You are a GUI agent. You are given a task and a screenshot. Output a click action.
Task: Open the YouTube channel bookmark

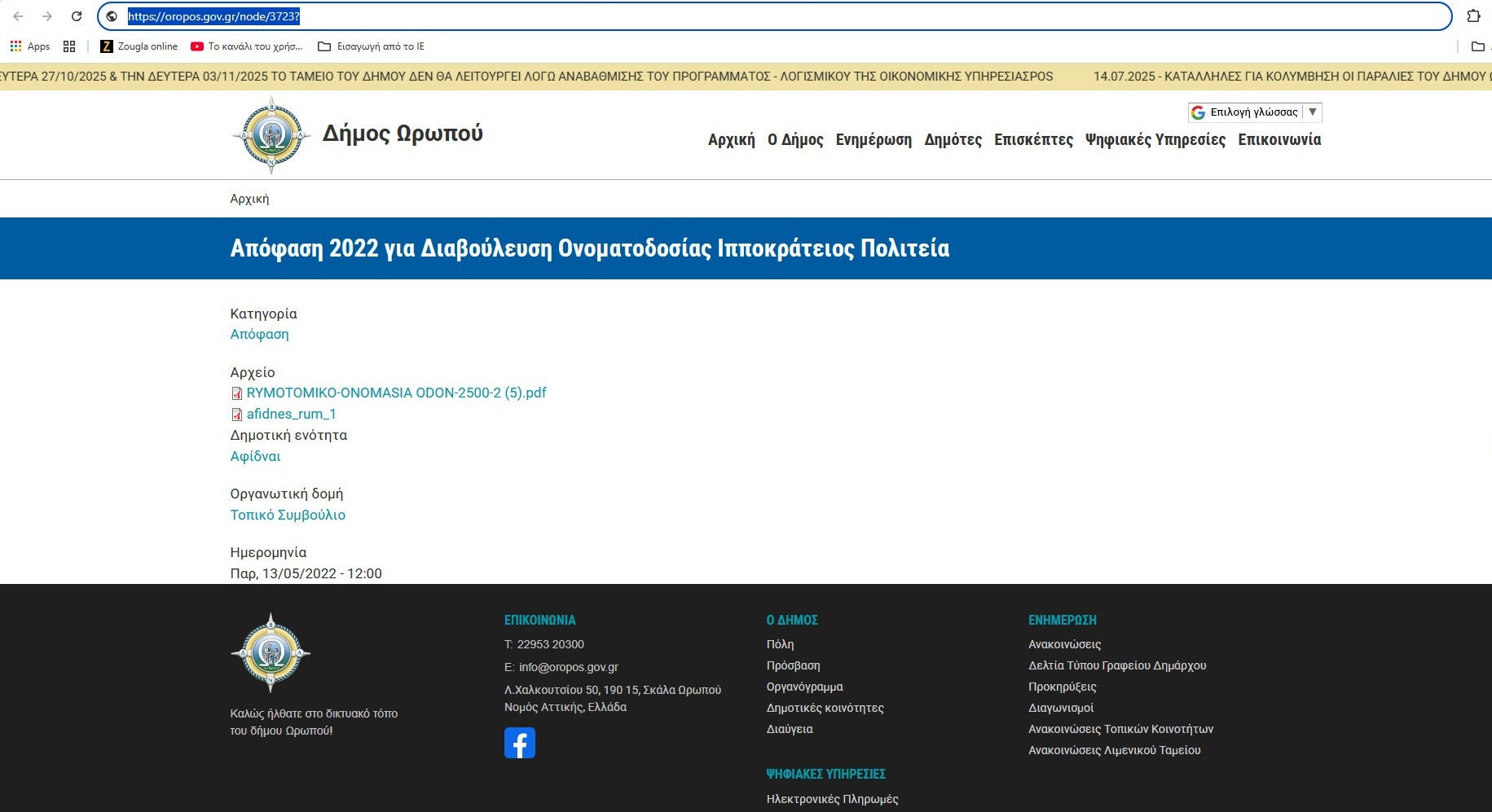coord(246,46)
